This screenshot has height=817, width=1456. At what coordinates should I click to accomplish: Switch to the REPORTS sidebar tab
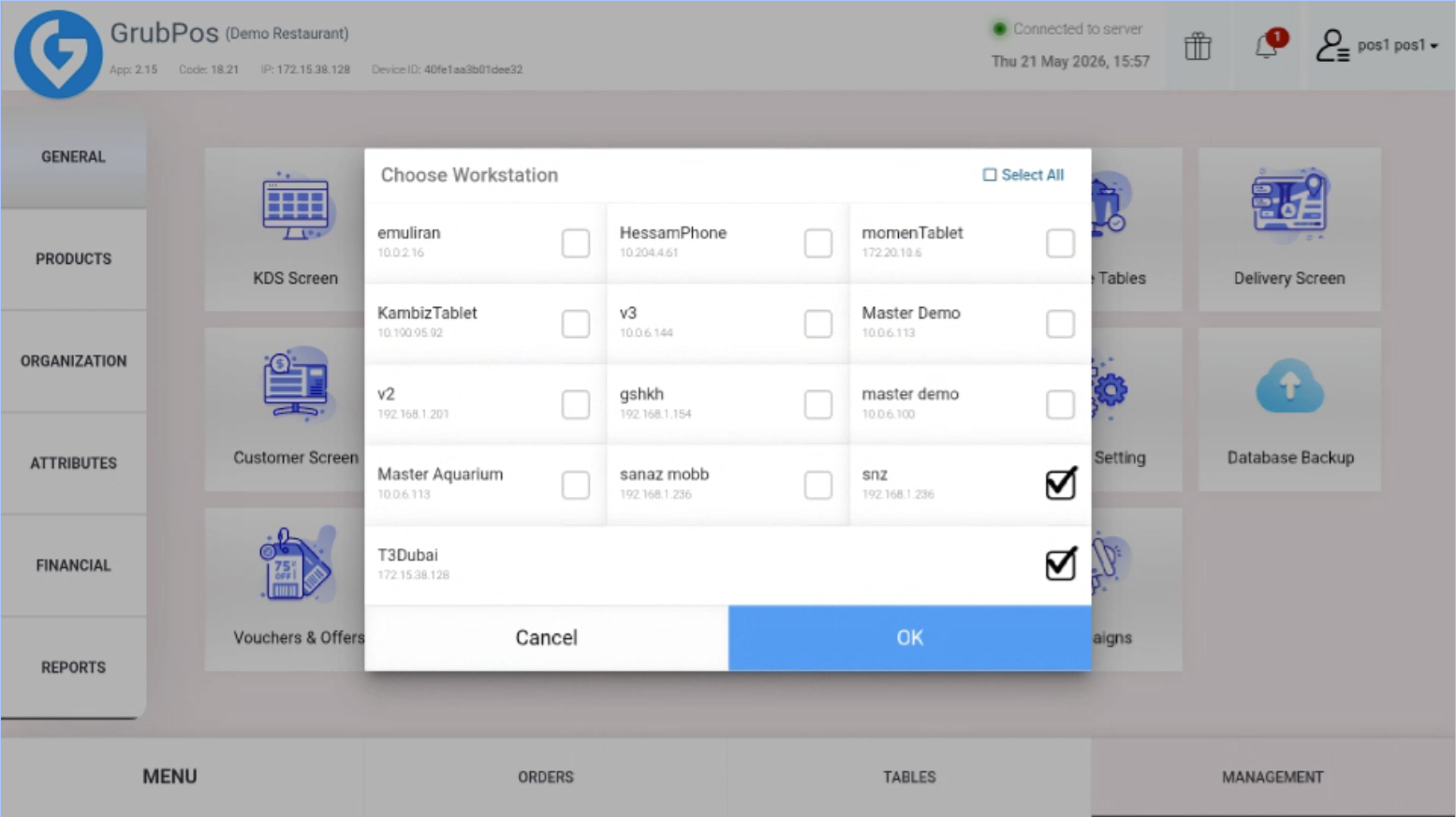click(x=73, y=666)
